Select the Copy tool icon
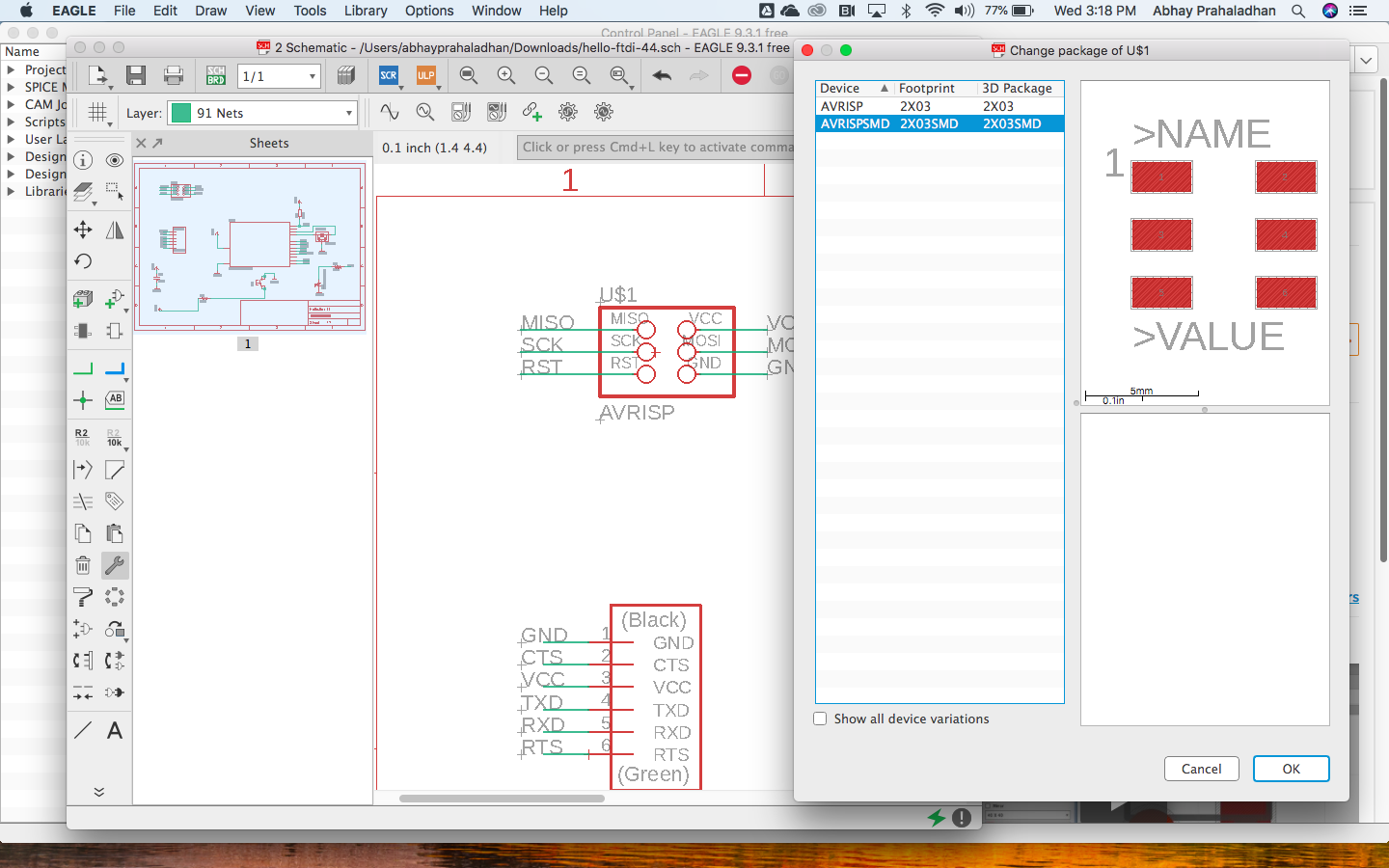The width and height of the screenshot is (1389, 868). [83, 533]
